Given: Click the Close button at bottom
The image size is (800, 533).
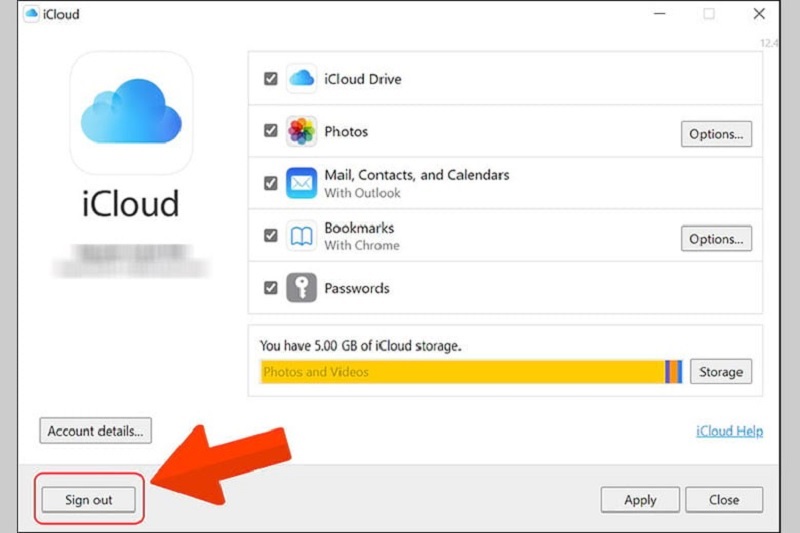Looking at the screenshot, I should pyautogui.click(x=724, y=500).
